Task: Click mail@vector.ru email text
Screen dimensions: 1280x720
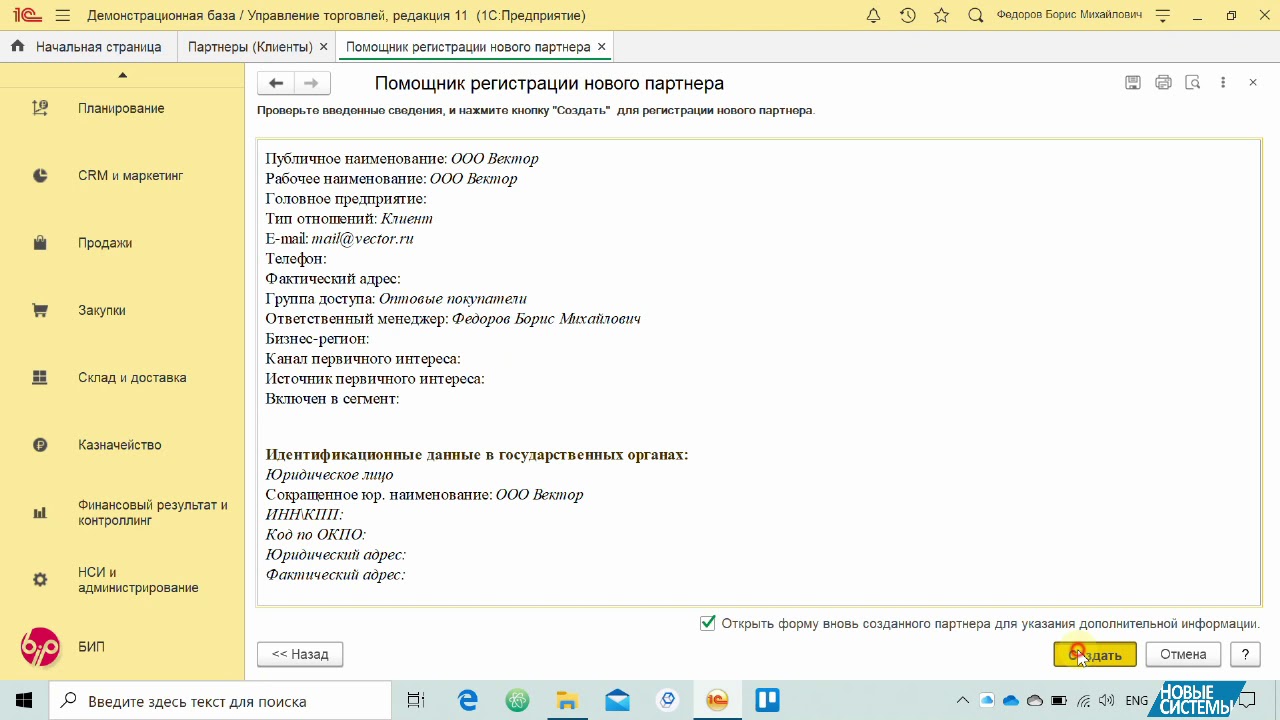Action: pos(362,239)
